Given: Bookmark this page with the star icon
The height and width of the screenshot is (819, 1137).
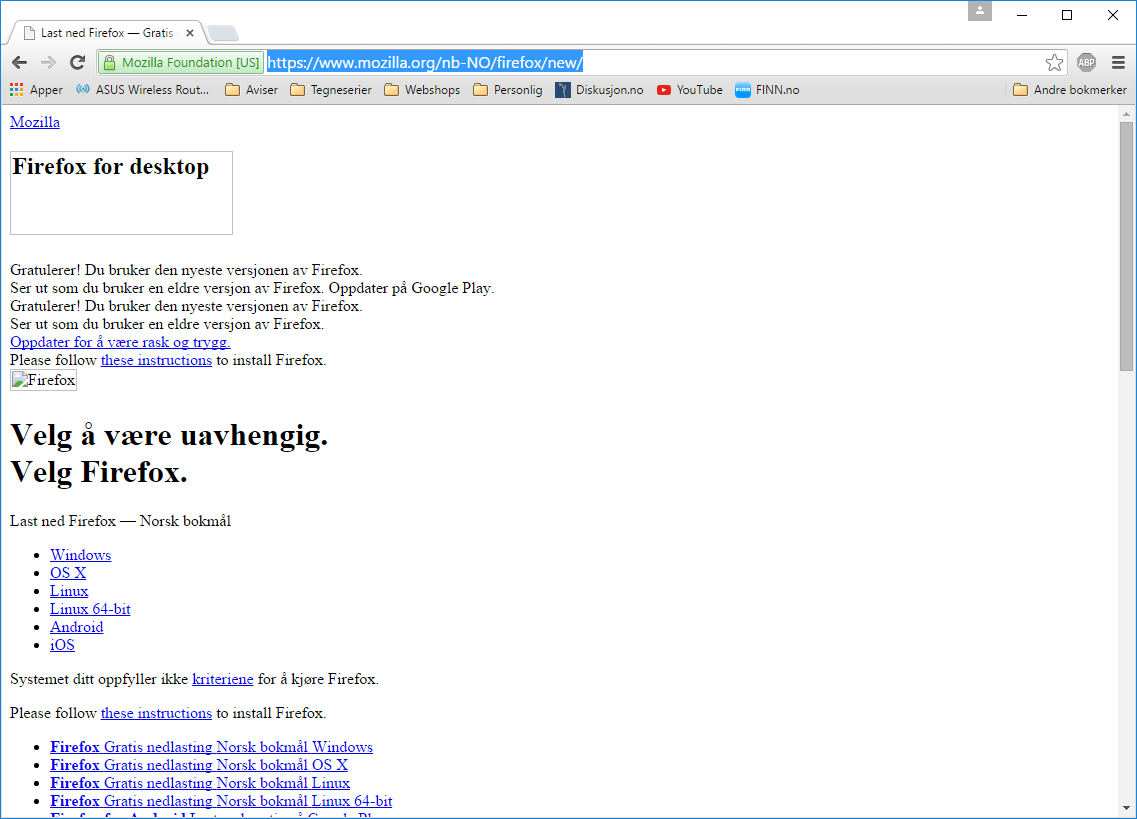Looking at the screenshot, I should pyautogui.click(x=1054, y=62).
